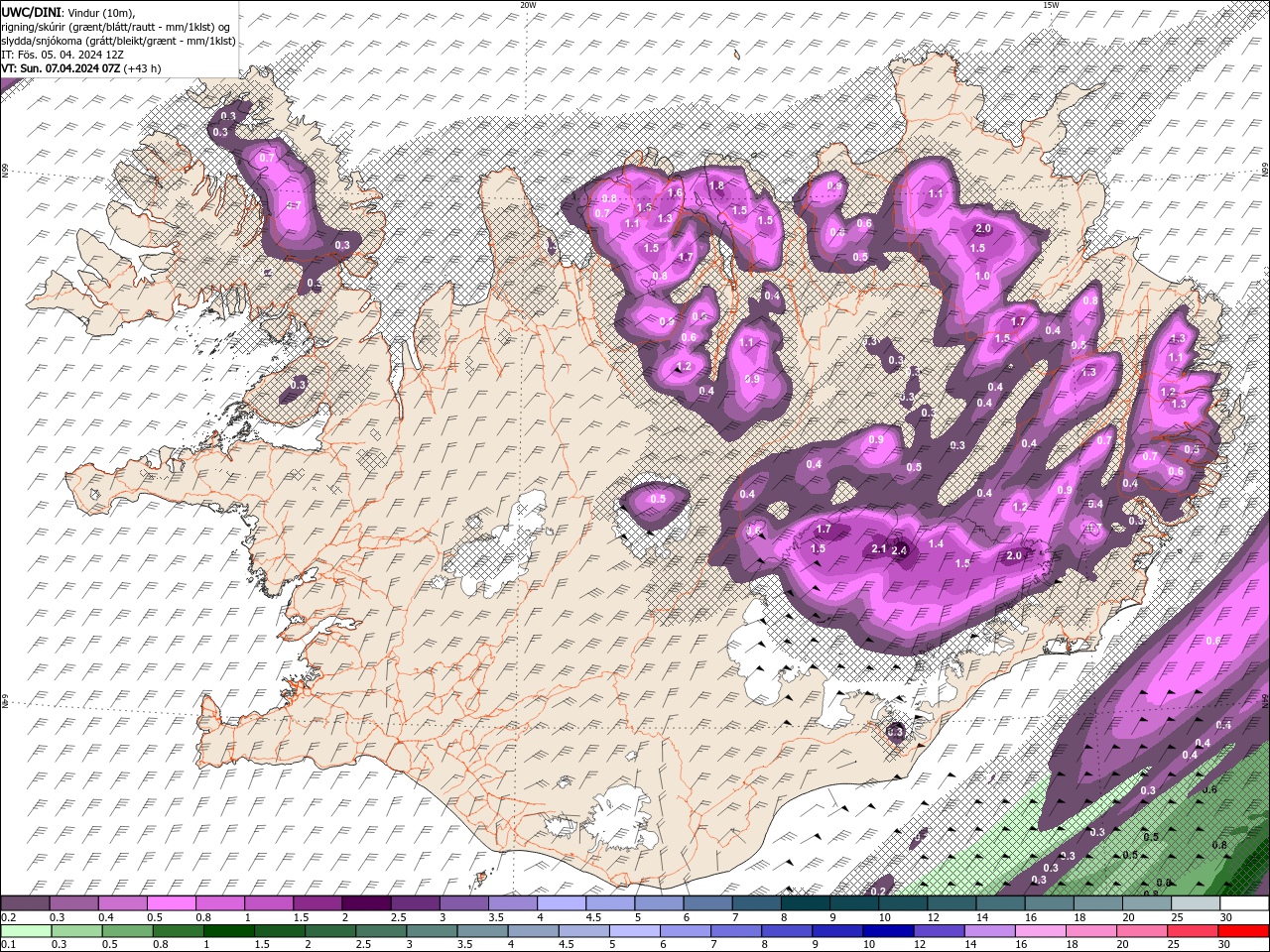1270x952 pixels.
Task: Click the bright red swatch above 30 rain
Action: pyautogui.click(x=1241, y=931)
